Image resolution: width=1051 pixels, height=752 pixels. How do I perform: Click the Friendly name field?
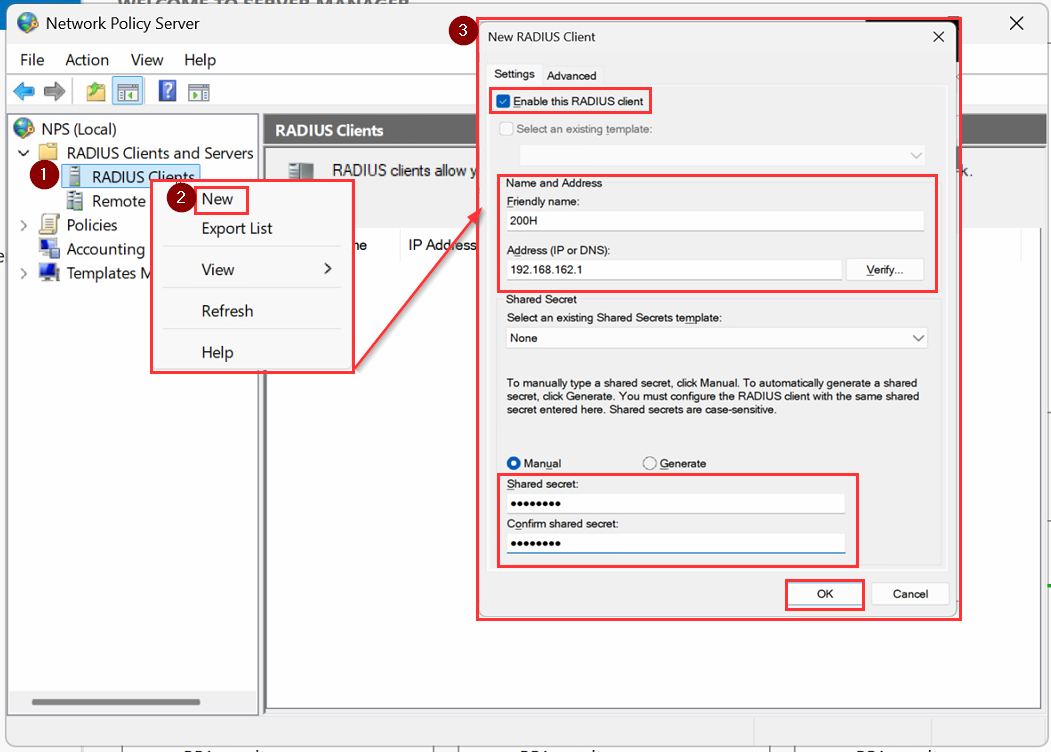pos(715,221)
